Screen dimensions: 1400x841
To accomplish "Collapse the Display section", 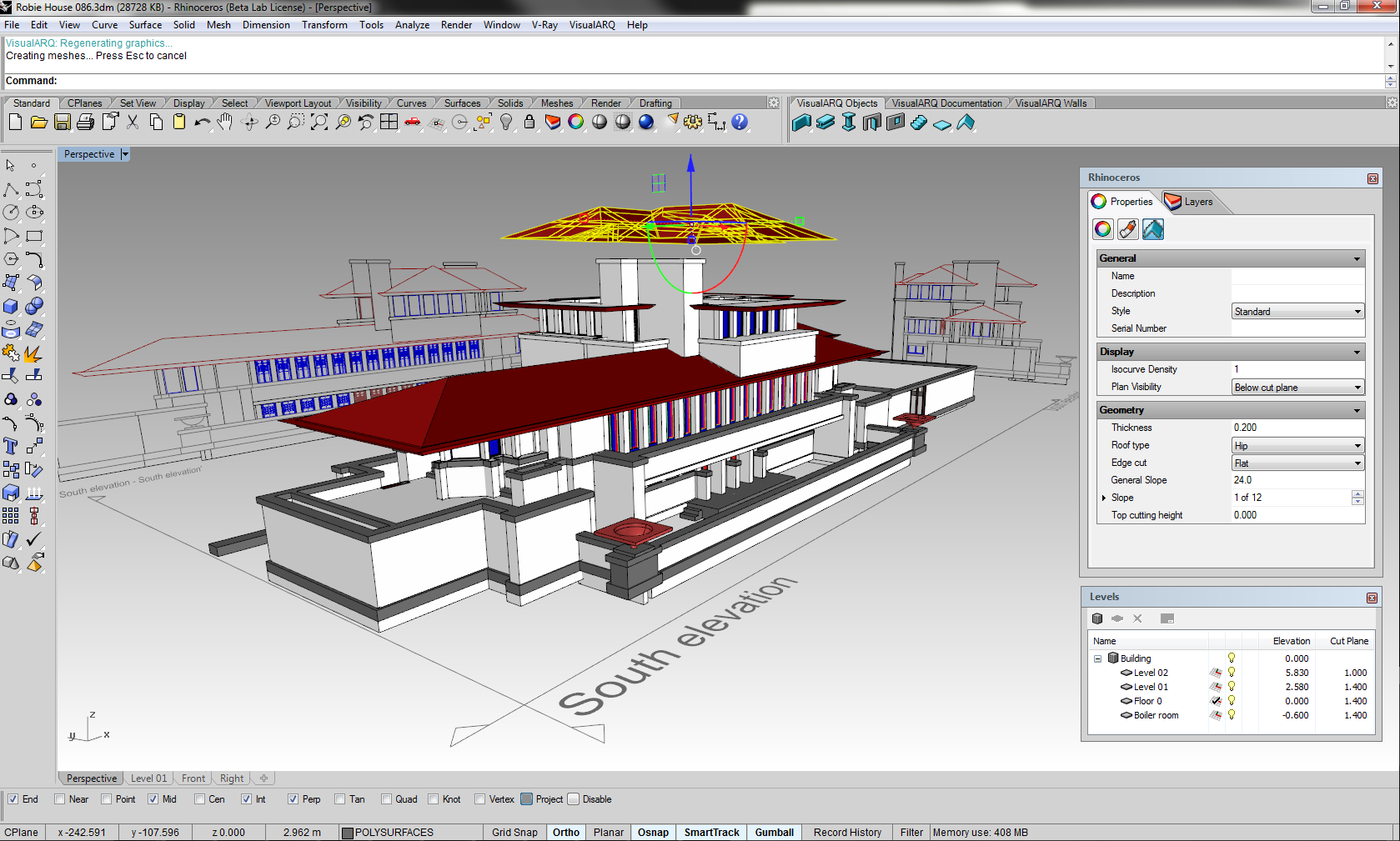I will tap(1357, 352).
